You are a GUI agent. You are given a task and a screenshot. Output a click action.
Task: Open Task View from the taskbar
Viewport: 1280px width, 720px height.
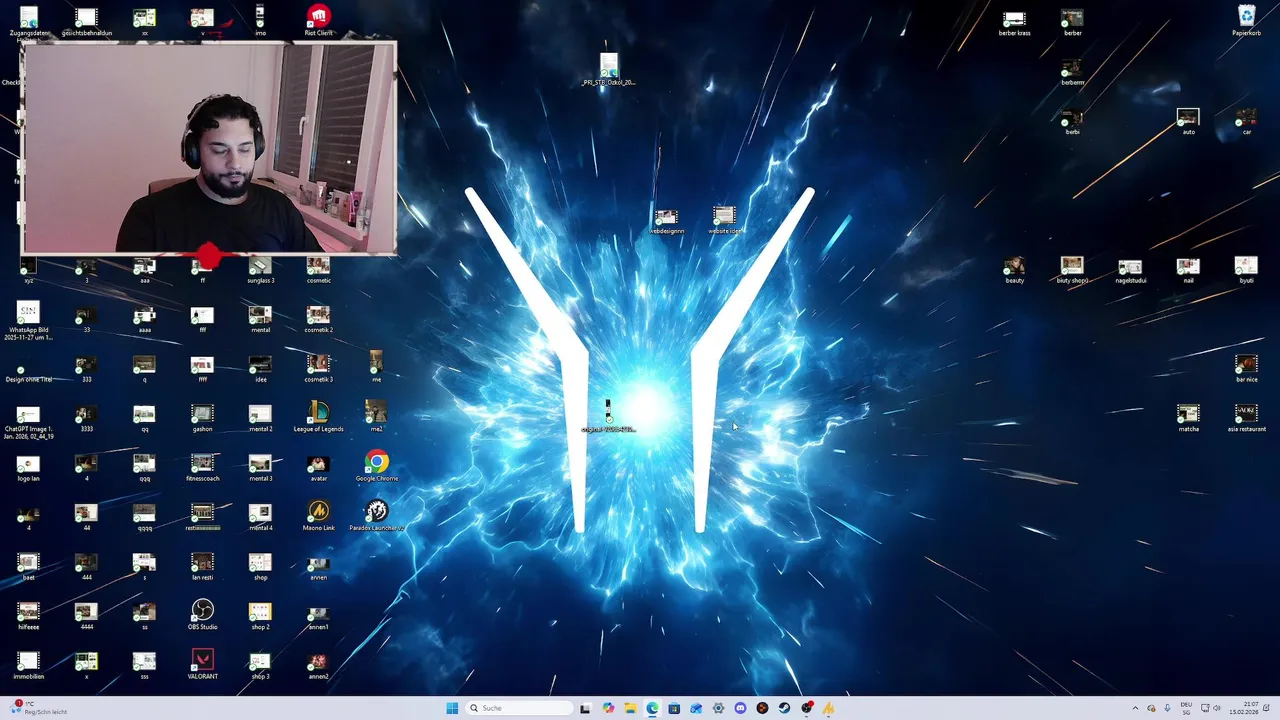[x=585, y=708]
